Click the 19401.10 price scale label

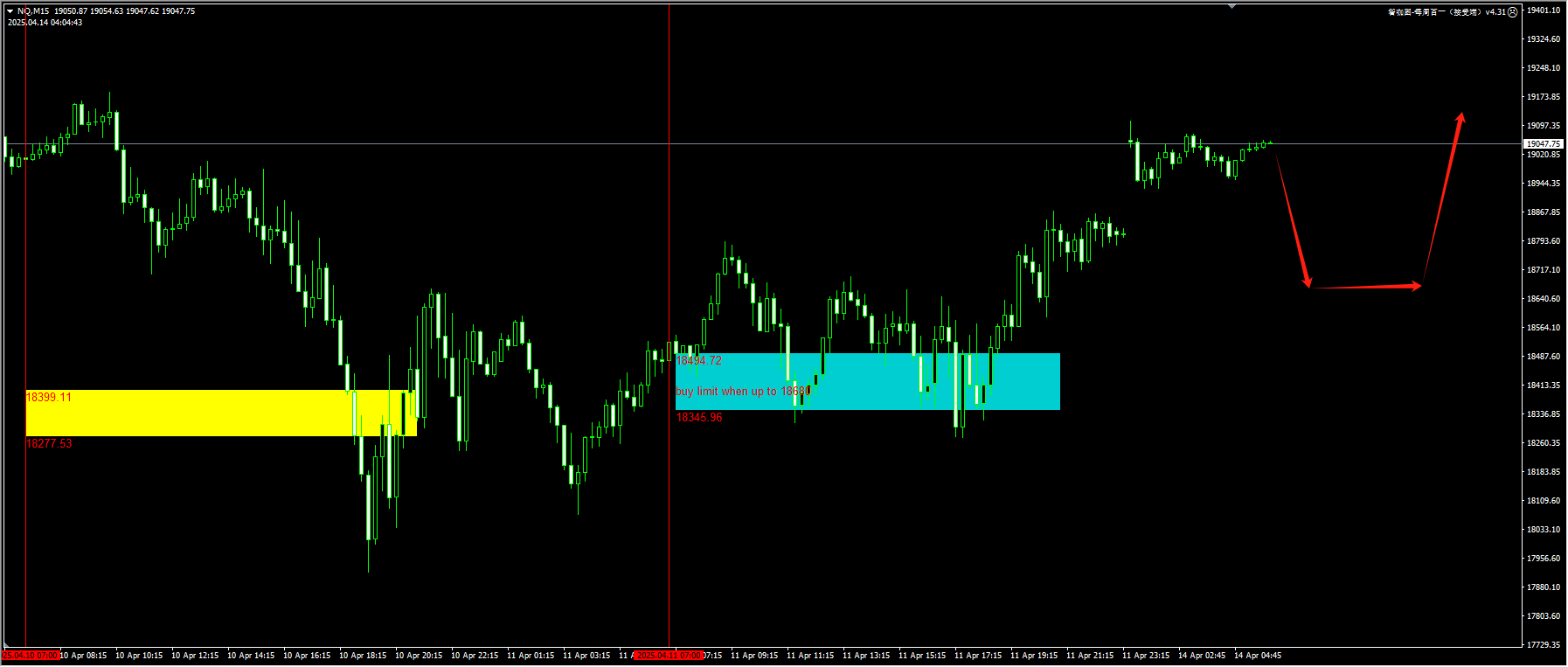pos(1543,10)
